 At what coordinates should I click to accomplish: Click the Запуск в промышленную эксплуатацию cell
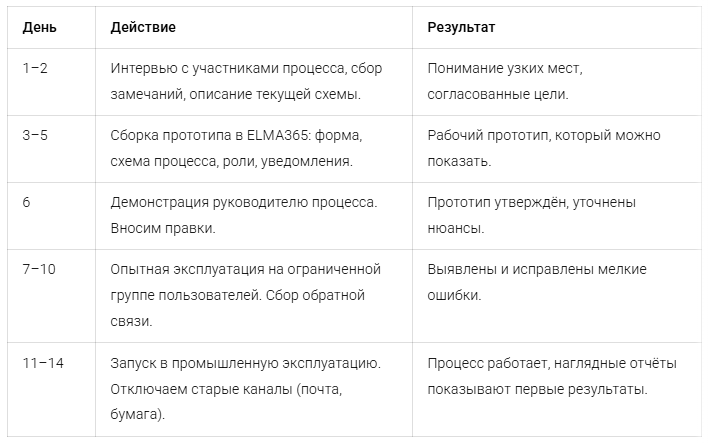tap(254, 390)
